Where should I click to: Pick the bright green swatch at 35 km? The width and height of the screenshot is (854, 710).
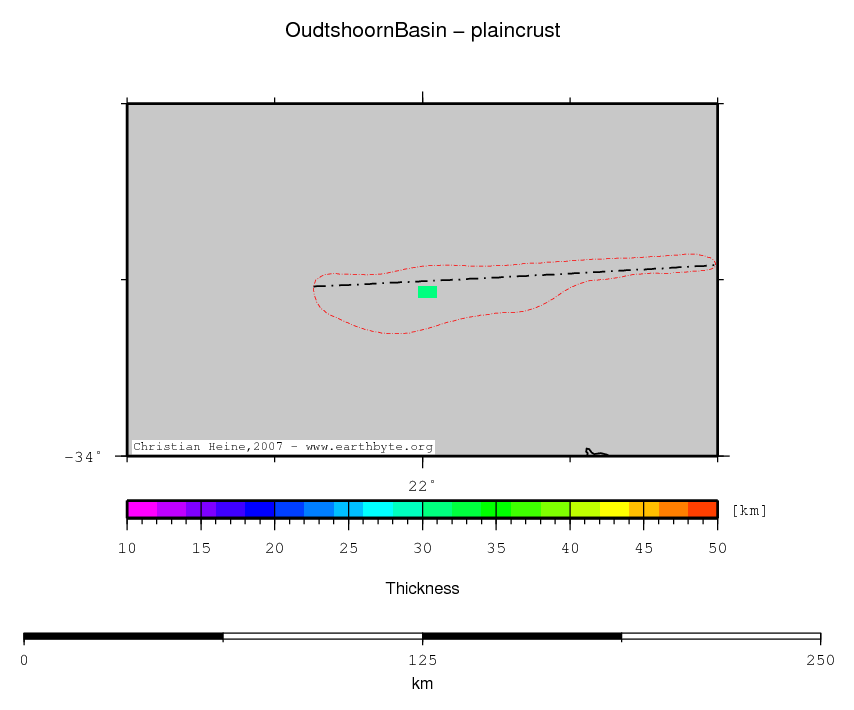[496, 509]
